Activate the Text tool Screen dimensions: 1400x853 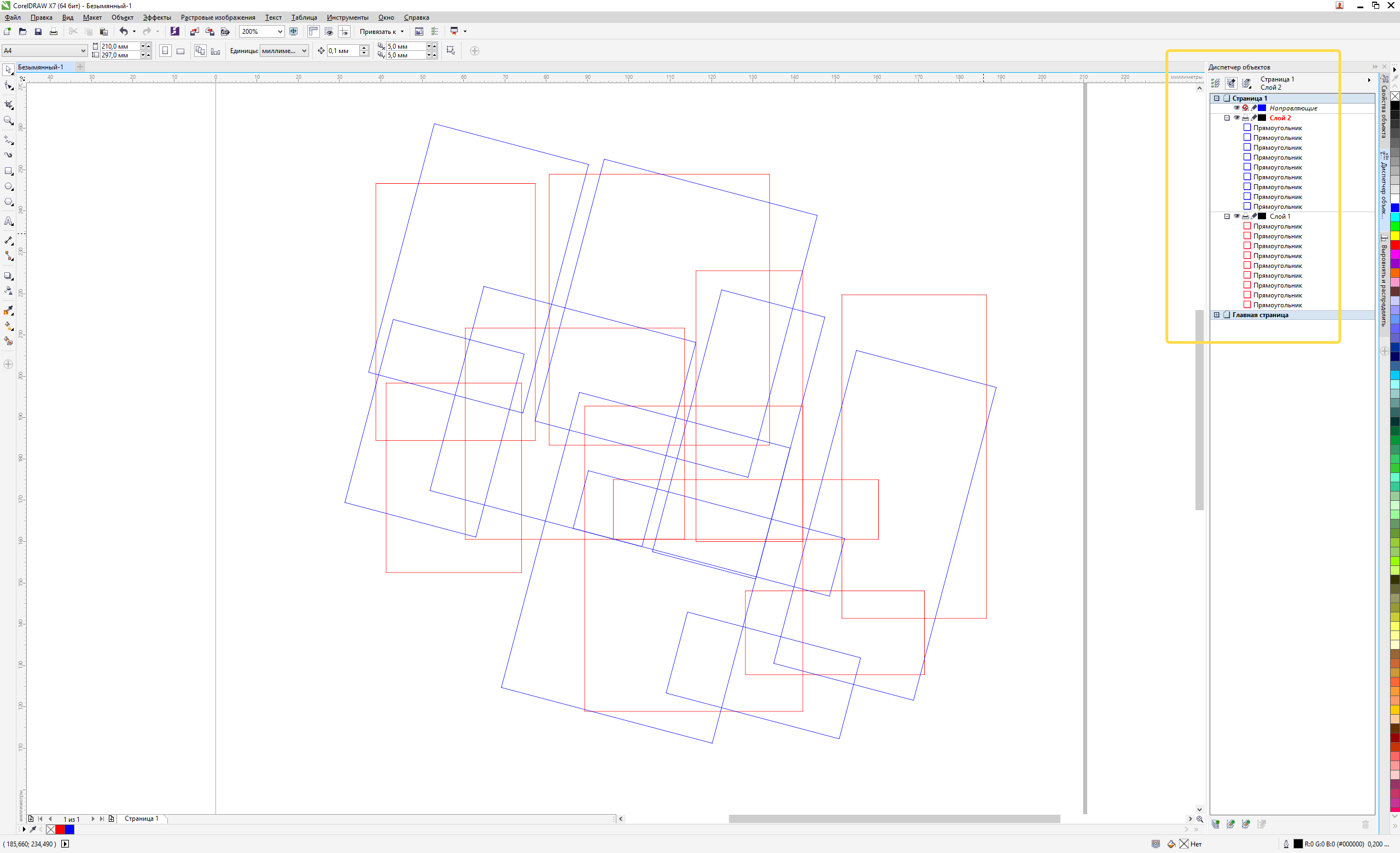click(9, 221)
